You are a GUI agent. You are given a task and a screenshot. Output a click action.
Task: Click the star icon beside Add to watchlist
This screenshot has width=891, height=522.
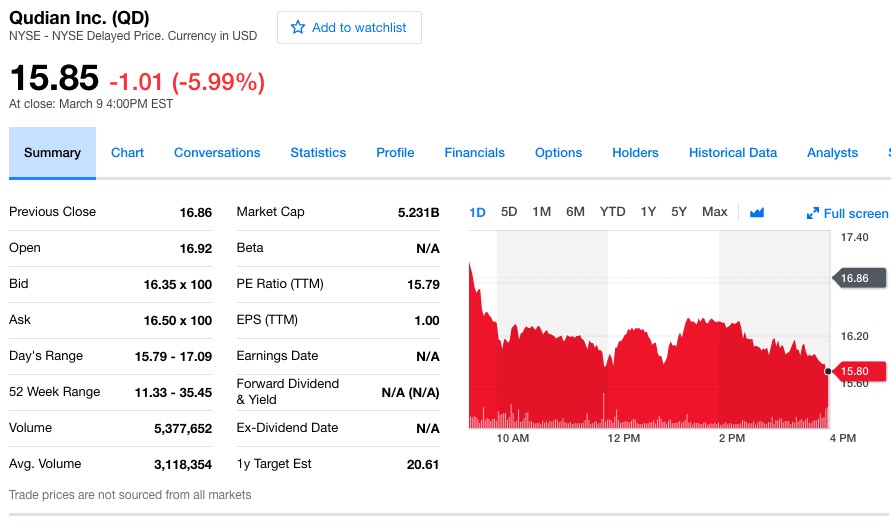[298, 27]
